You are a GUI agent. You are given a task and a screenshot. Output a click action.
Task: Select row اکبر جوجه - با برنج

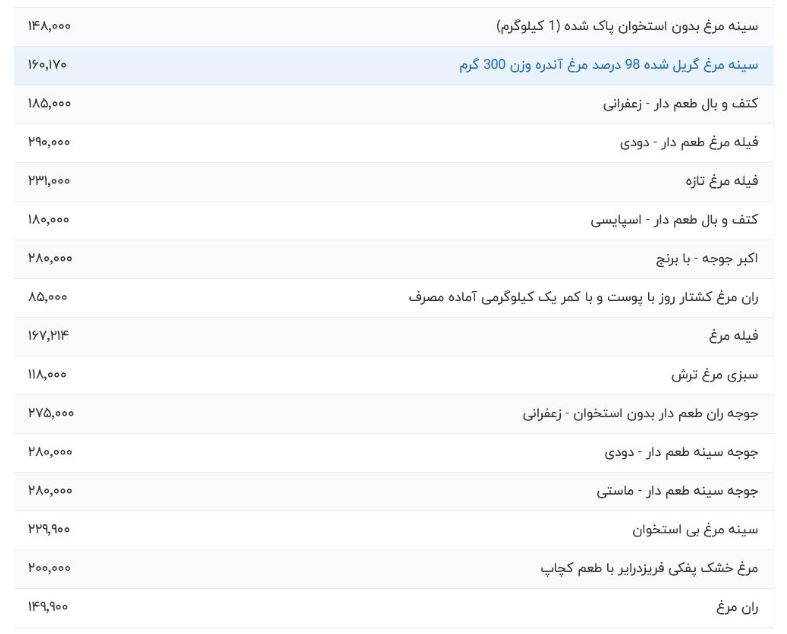pyautogui.click(x=394, y=259)
